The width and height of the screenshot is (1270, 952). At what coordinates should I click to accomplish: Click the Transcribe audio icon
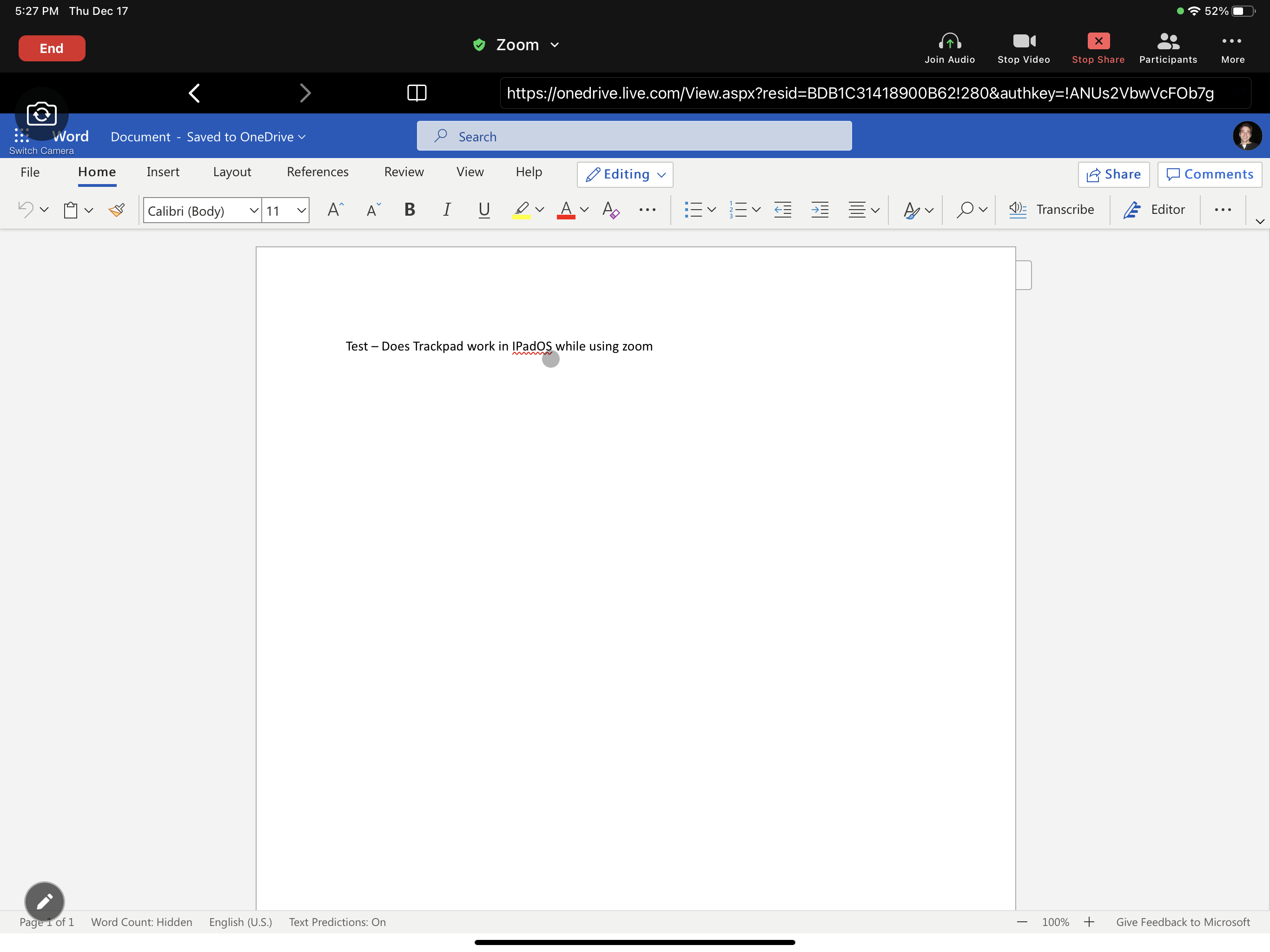pyautogui.click(x=1018, y=210)
